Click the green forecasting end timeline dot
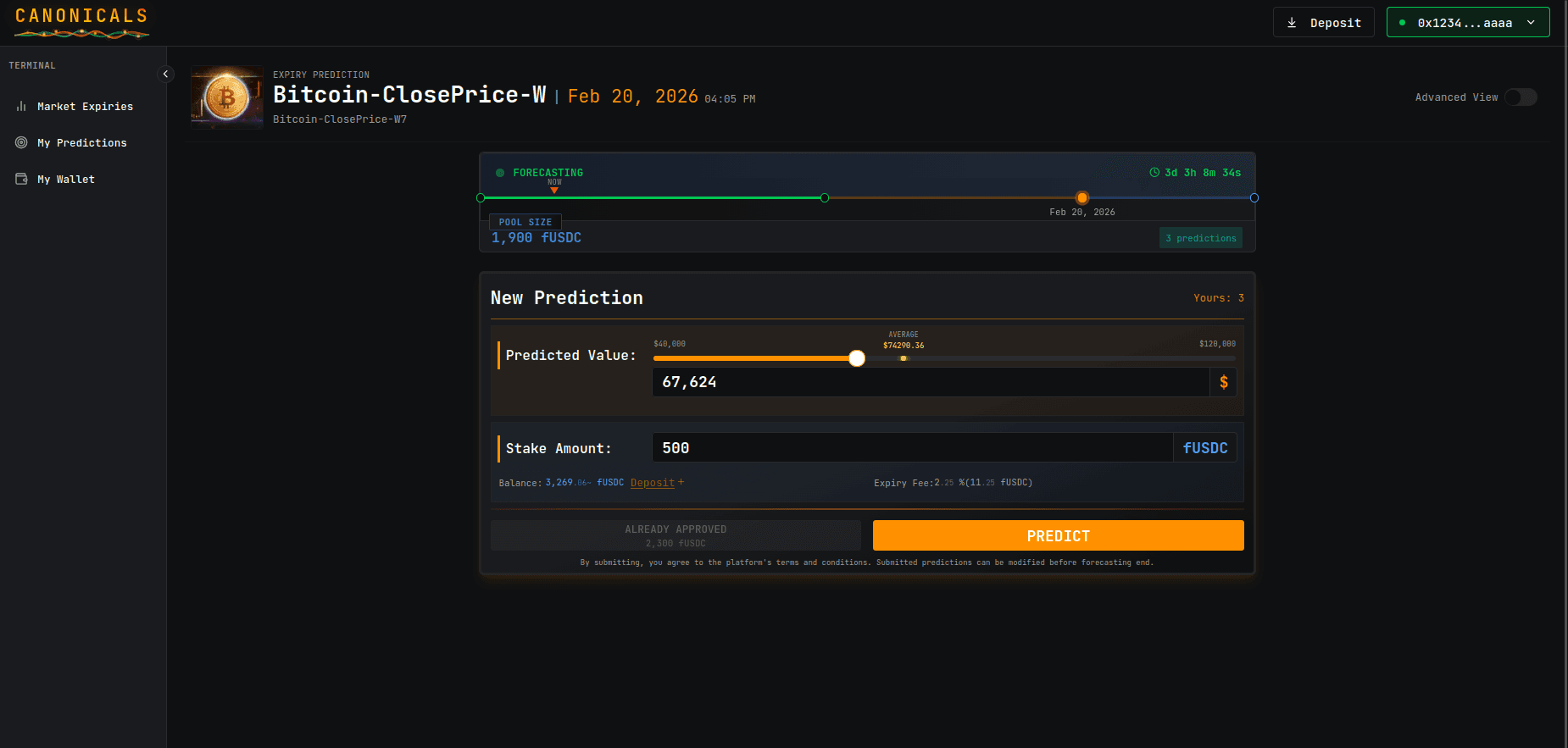Image resolution: width=1568 pixels, height=748 pixels. tap(825, 198)
